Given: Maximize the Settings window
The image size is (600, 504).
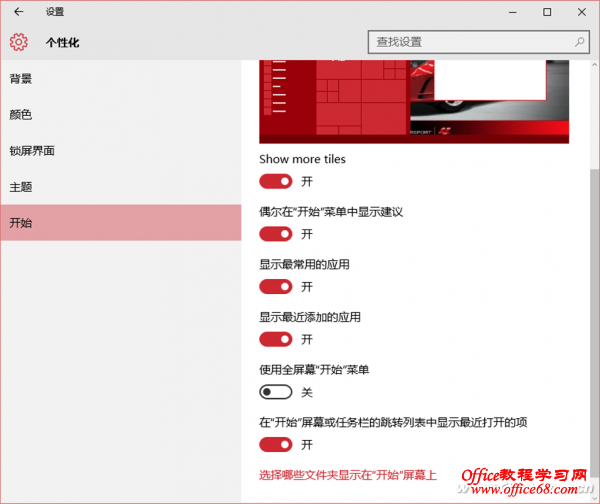Looking at the screenshot, I should pyautogui.click(x=547, y=12).
